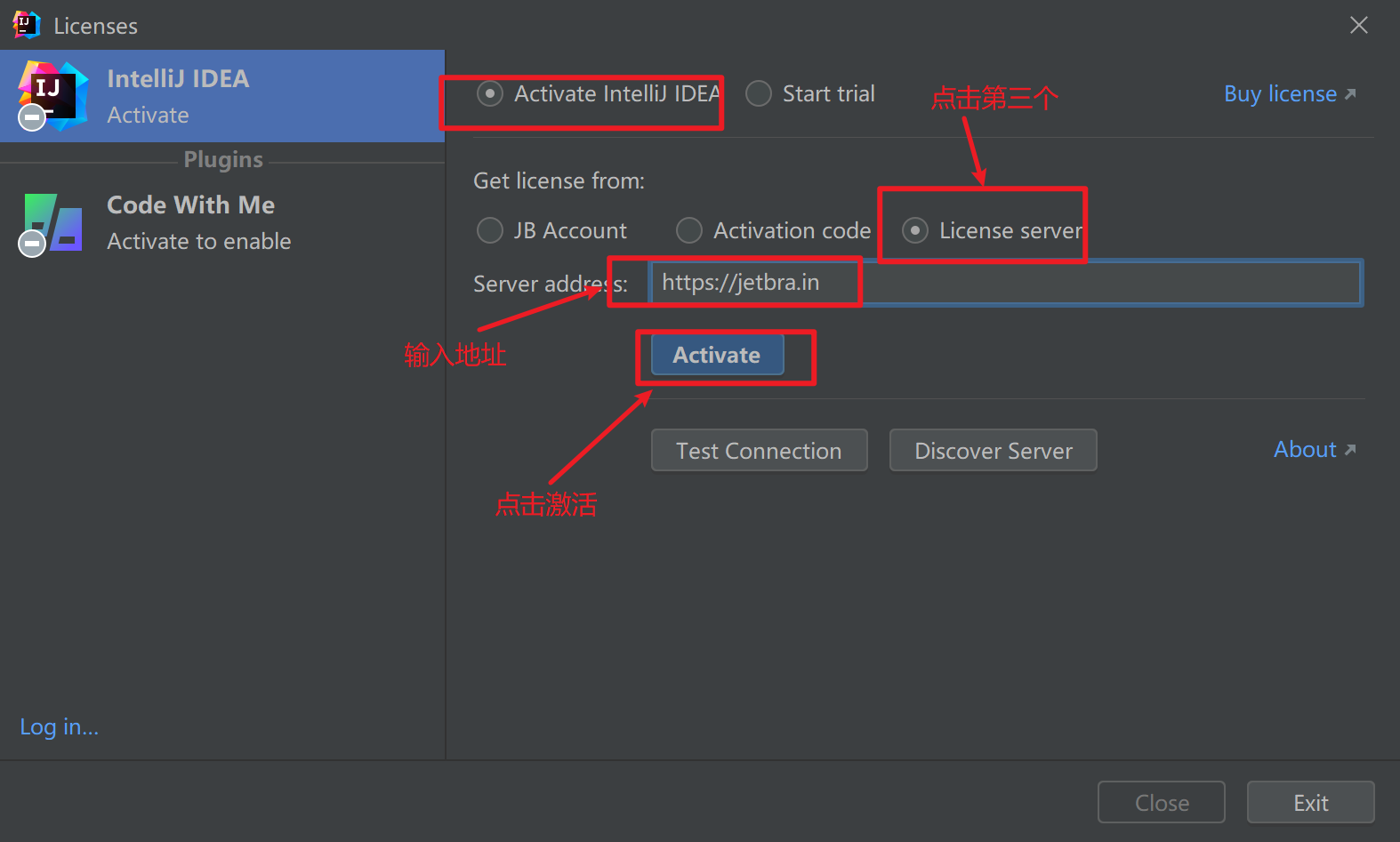Click the Licenses window title text

[96, 26]
